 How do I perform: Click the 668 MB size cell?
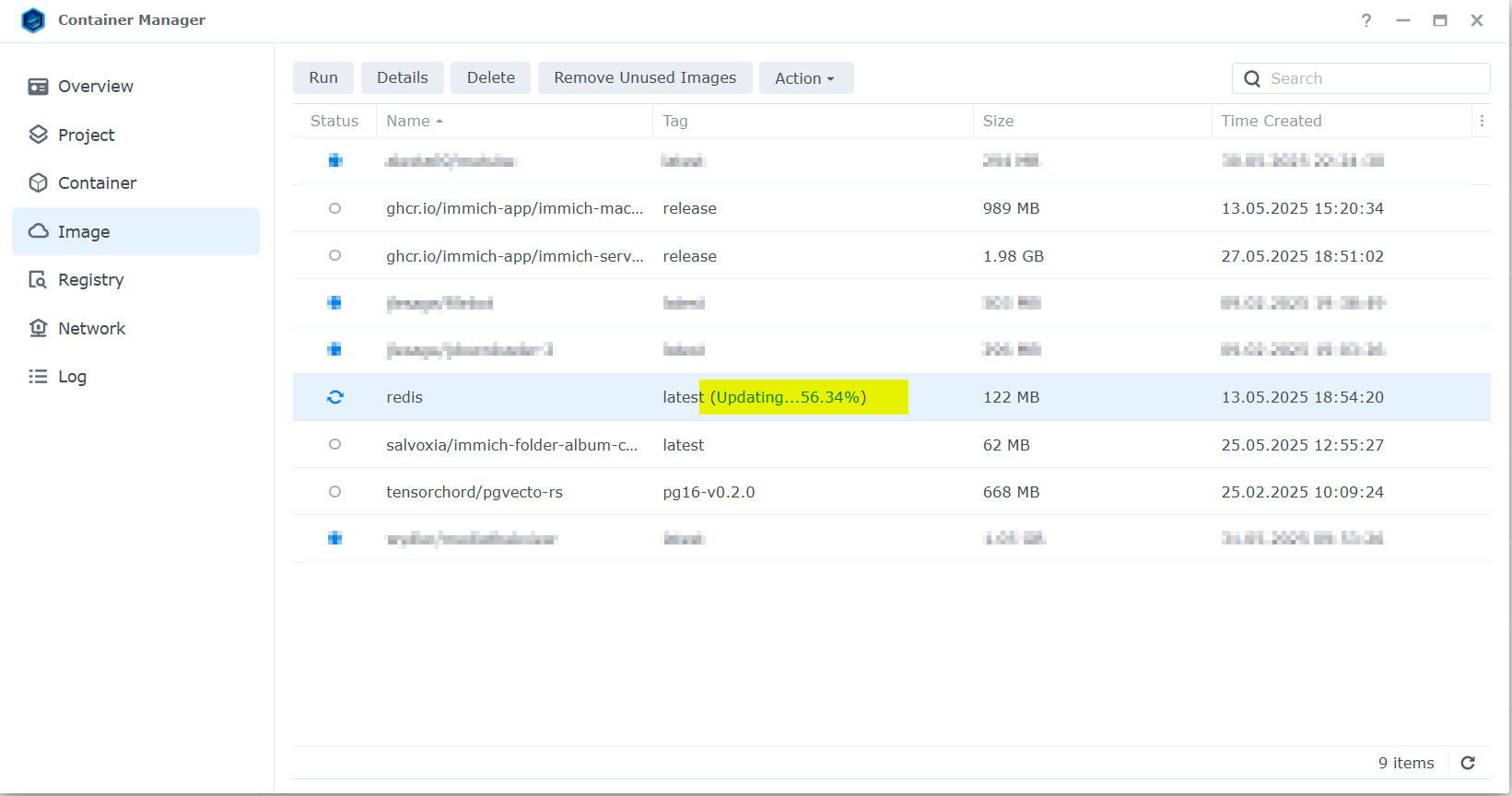(1012, 492)
